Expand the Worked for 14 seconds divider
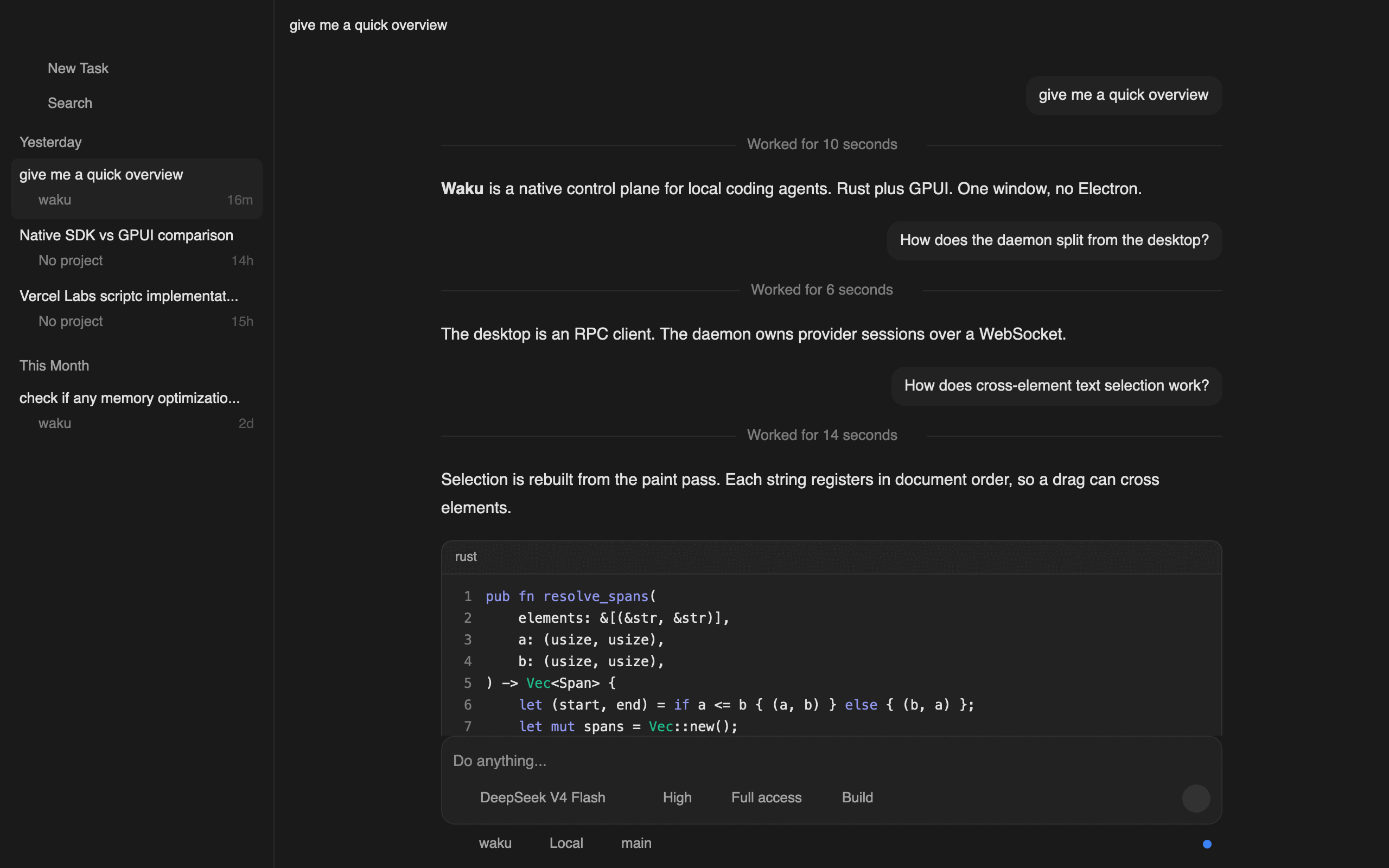 point(822,435)
